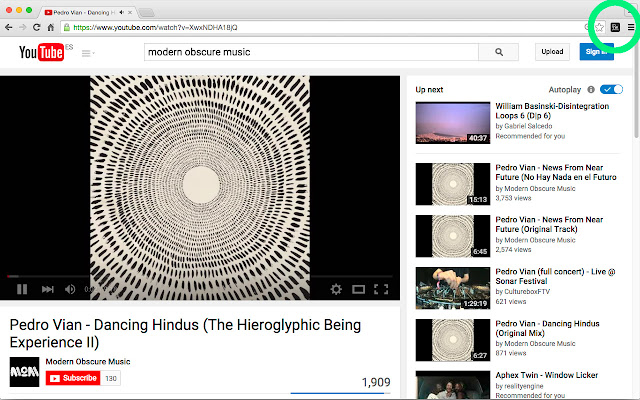
Task: Skip to next video
Action: 48,289
